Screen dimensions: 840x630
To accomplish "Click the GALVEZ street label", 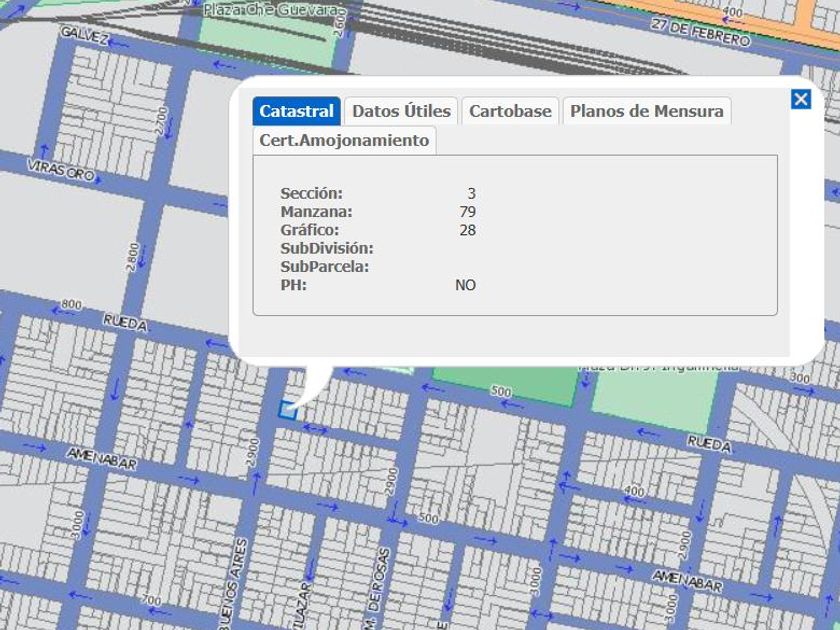I will [x=84, y=34].
